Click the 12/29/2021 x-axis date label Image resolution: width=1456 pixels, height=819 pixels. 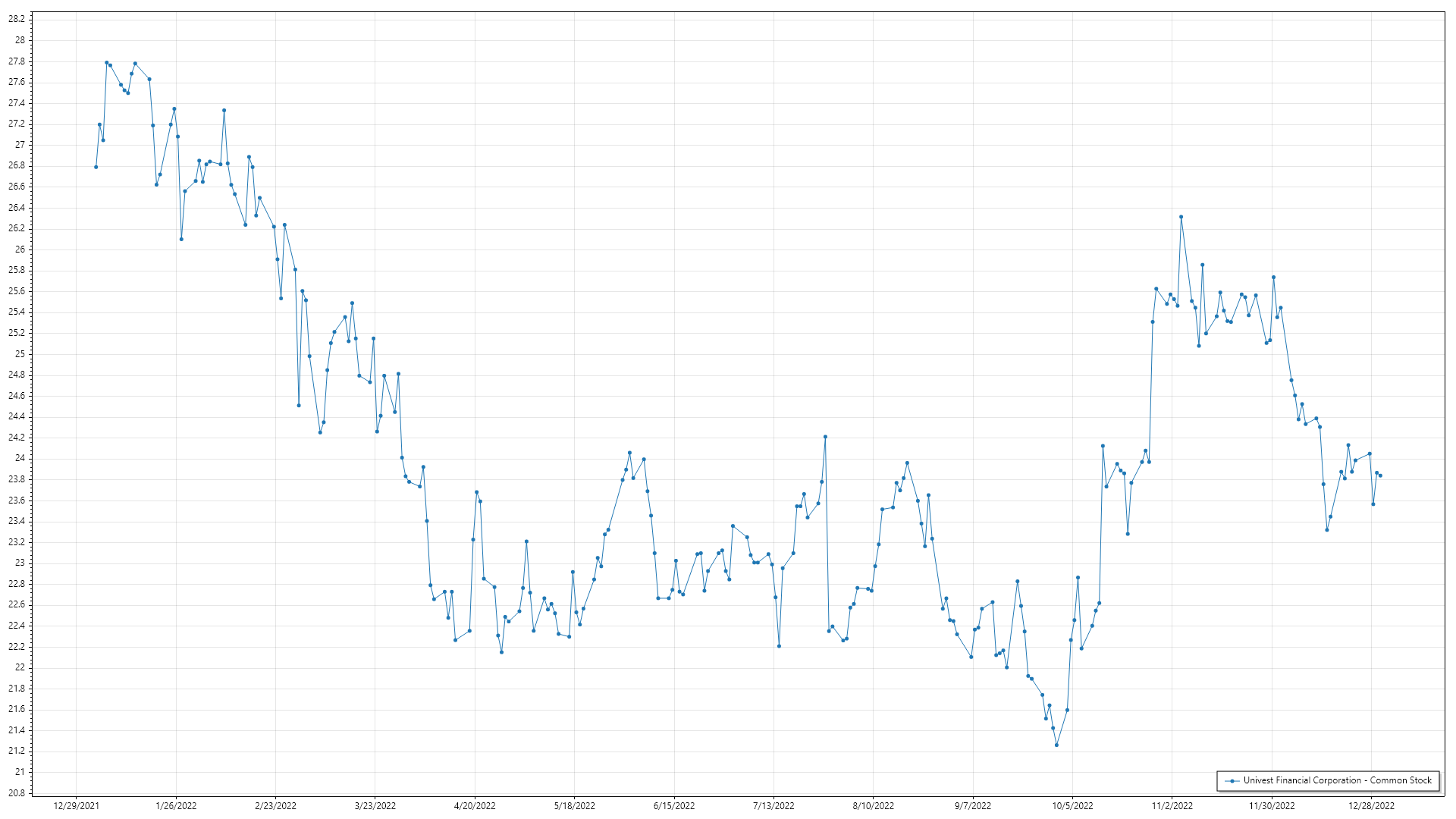click(x=77, y=806)
